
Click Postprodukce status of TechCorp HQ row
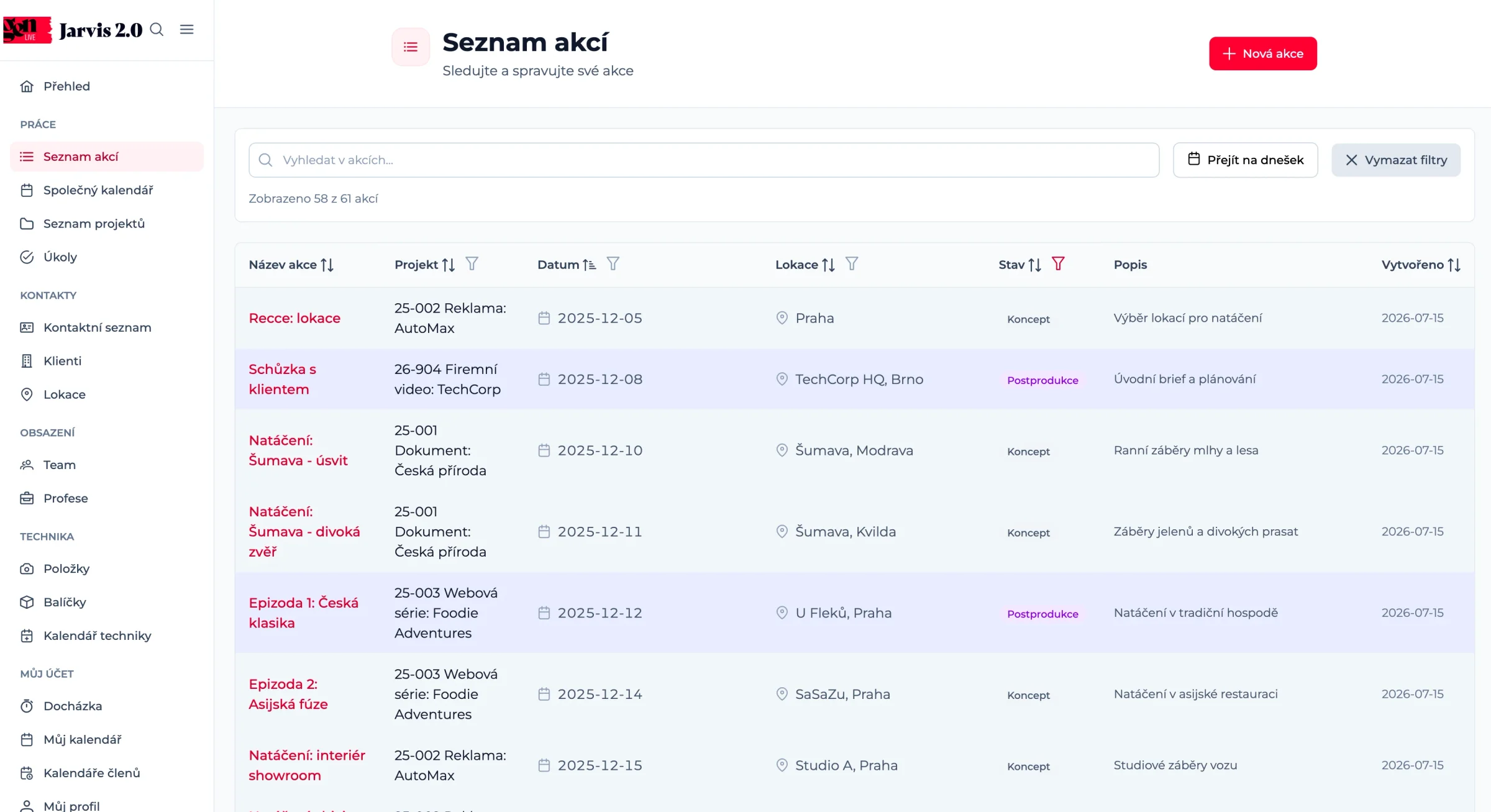click(1042, 380)
